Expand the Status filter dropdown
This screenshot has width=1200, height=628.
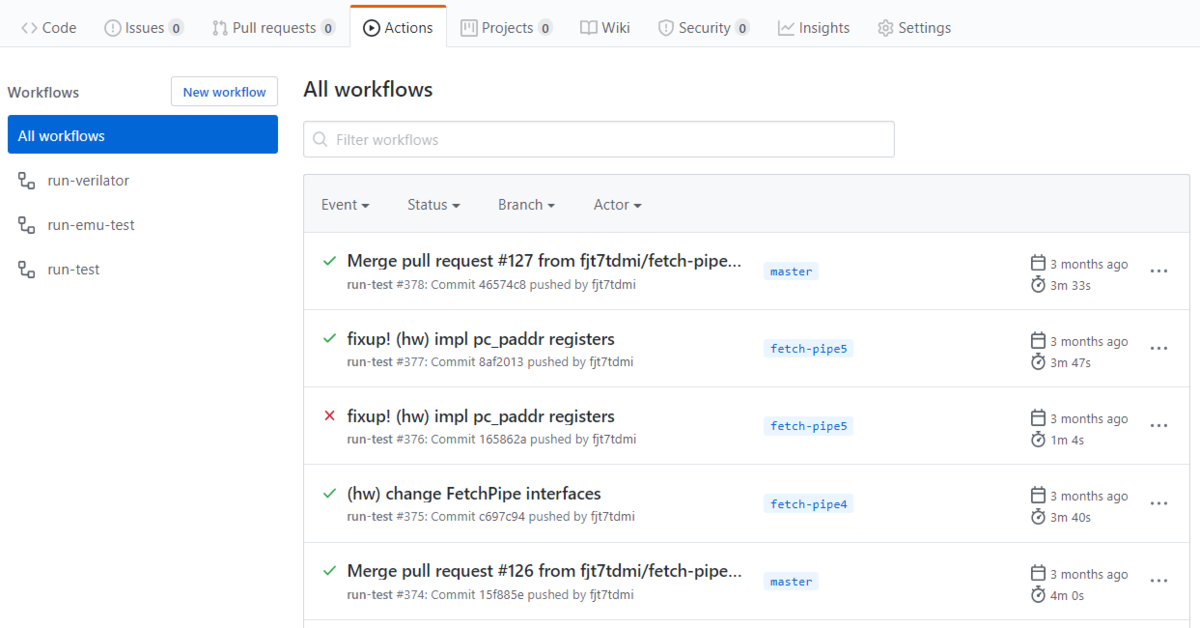pos(434,205)
